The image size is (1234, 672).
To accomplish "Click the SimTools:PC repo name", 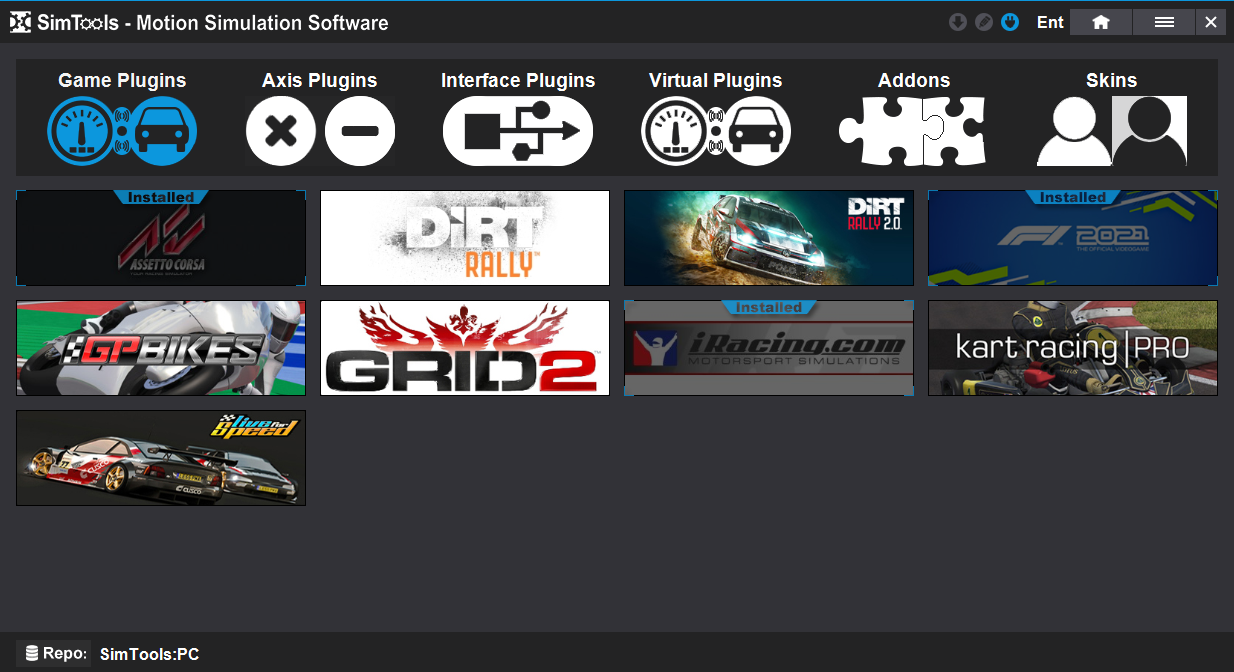I will (x=150, y=655).
